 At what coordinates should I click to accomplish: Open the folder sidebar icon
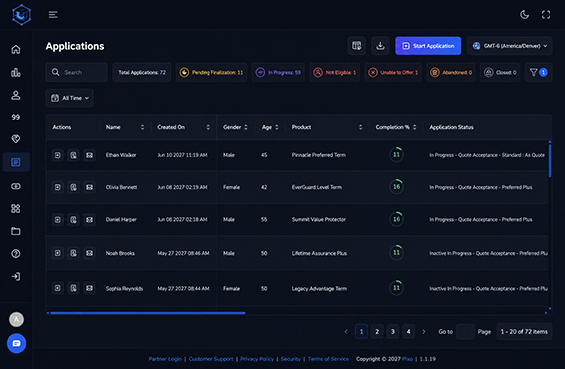(15, 231)
